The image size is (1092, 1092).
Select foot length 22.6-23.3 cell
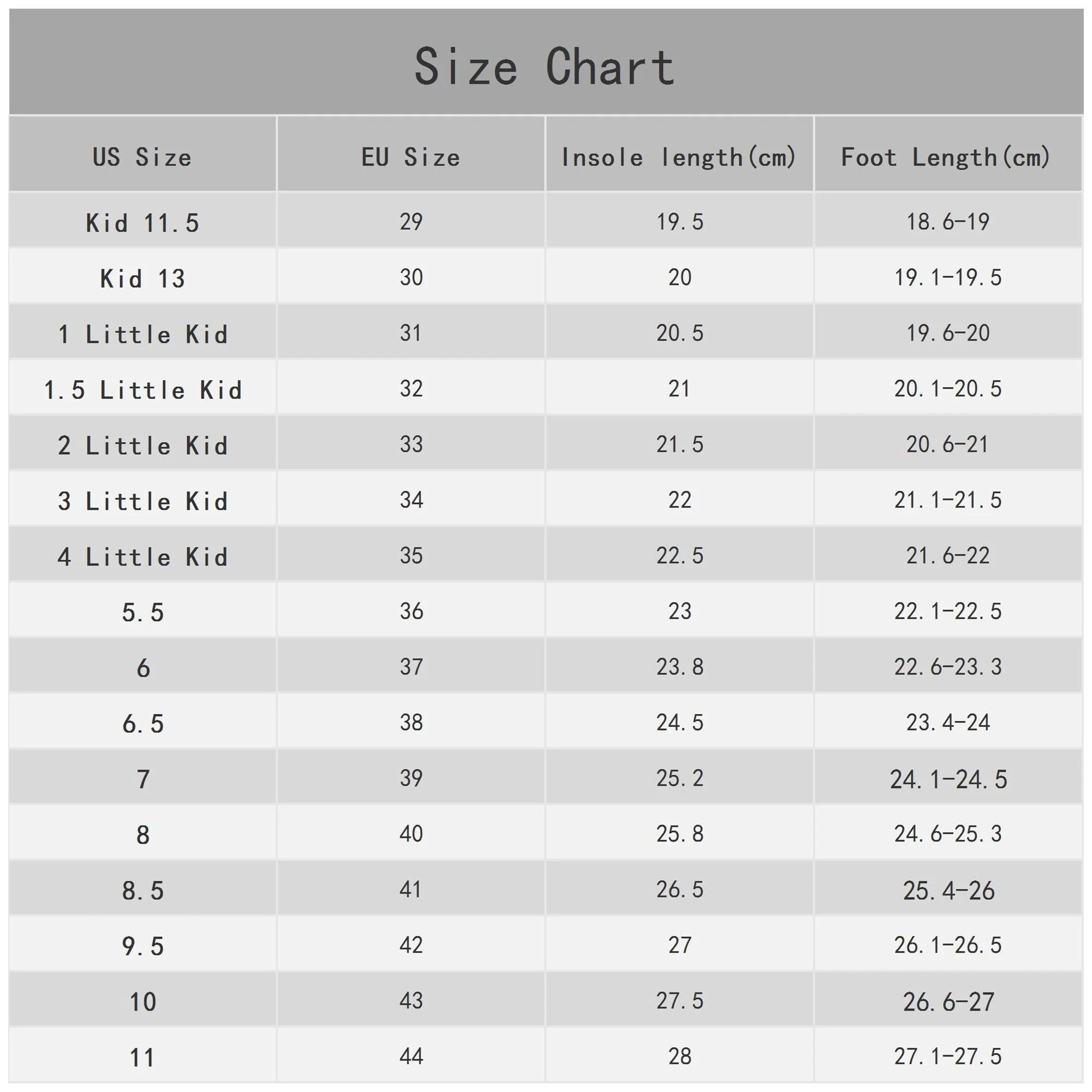[x=948, y=667]
